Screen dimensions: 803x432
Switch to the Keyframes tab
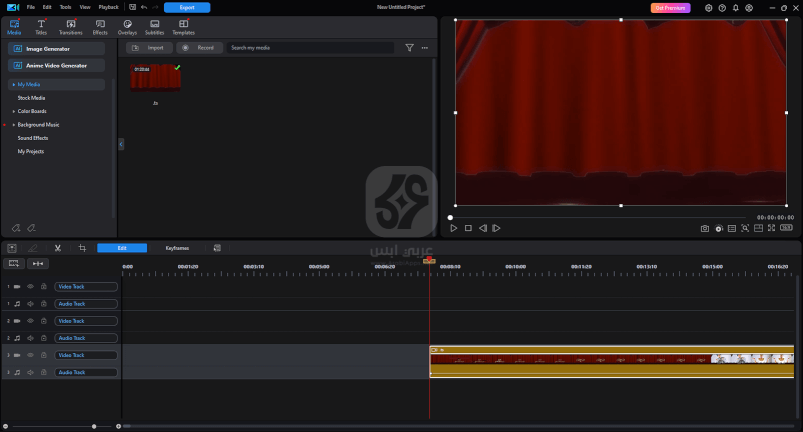click(x=177, y=248)
